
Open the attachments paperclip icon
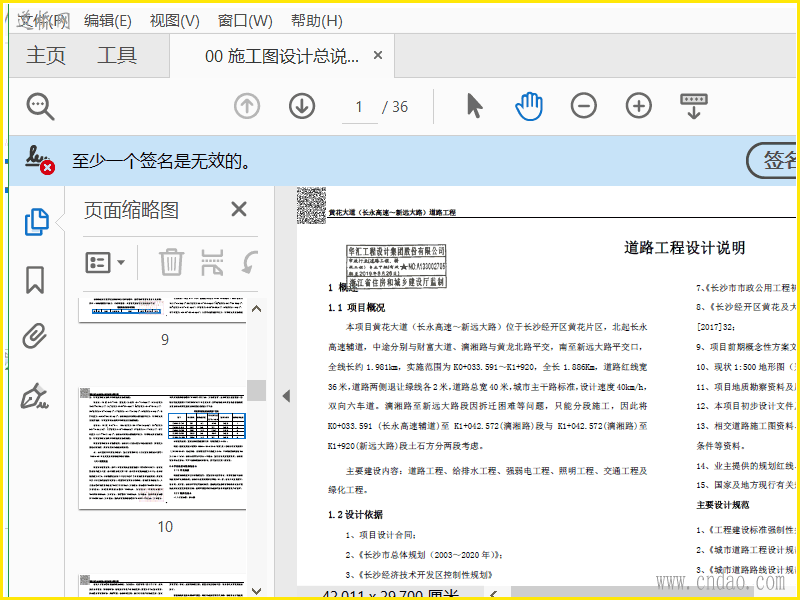[35, 336]
